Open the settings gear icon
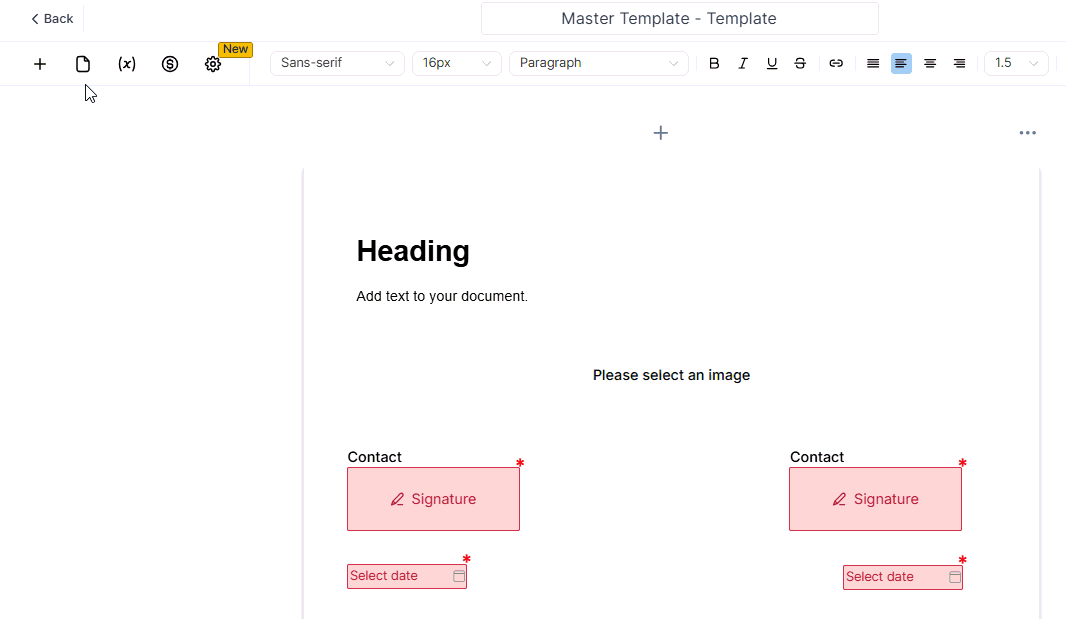 pyautogui.click(x=213, y=64)
